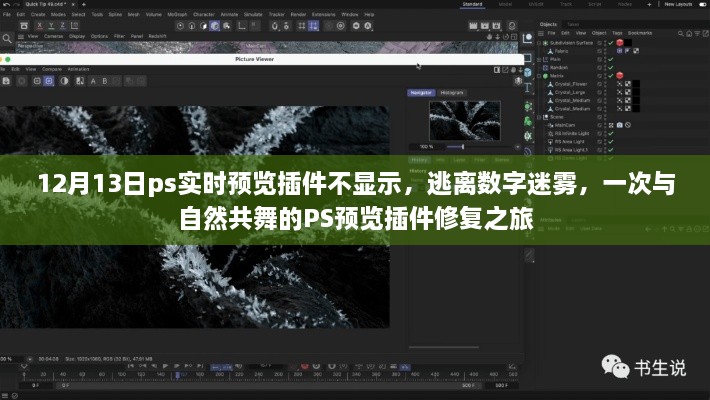The width and height of the screenshot is (710, 400).
Task: Open the Tags menu in Objects panel
Action: click(x=617, y=33)
